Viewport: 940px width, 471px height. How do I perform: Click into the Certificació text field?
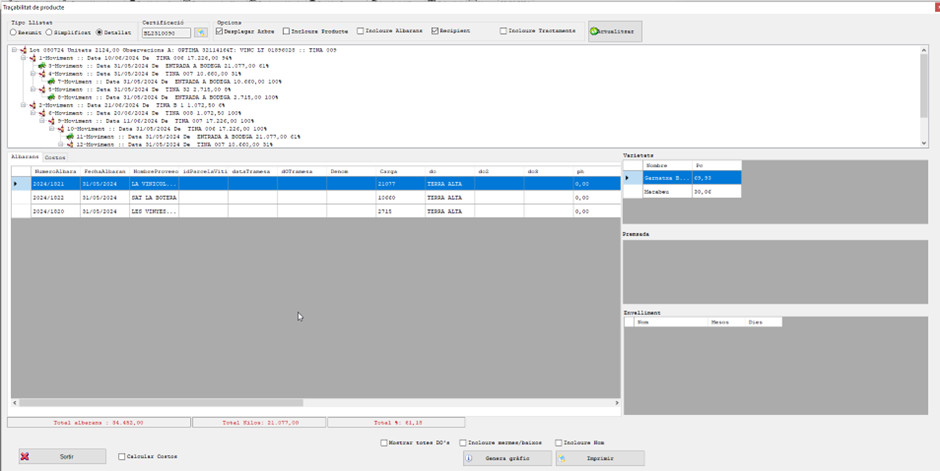click(x=165, y=33)
